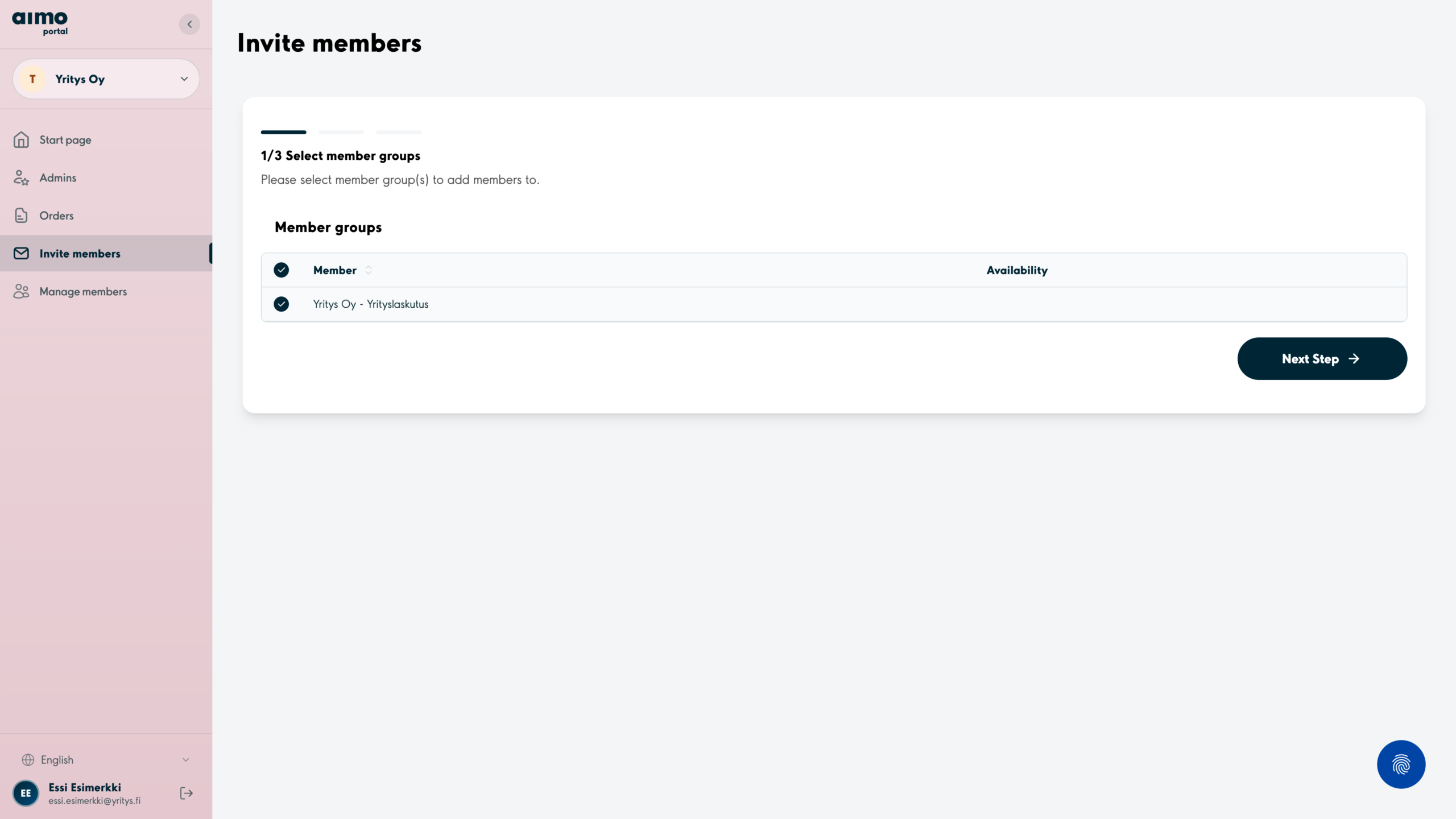Collapse the sidebar with chevron button
The width and height of the screenshot is (1456, 819).
[x=189, y=24]
